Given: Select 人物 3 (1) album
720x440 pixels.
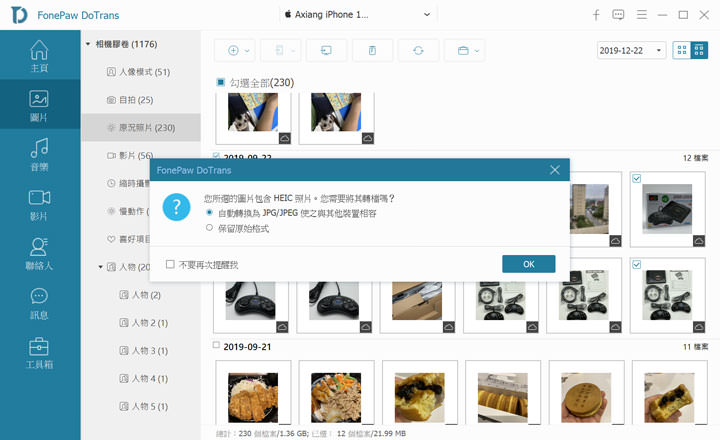Looking at the screenshot, I should (144, 351).
